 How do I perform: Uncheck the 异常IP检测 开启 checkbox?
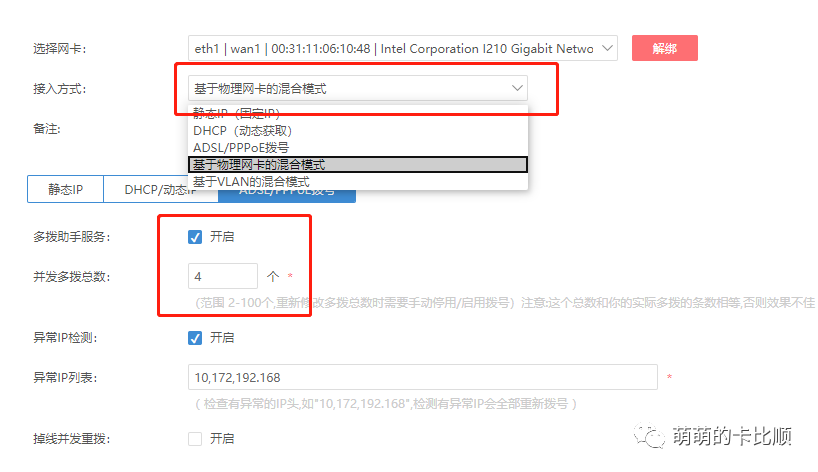(195, 338)
